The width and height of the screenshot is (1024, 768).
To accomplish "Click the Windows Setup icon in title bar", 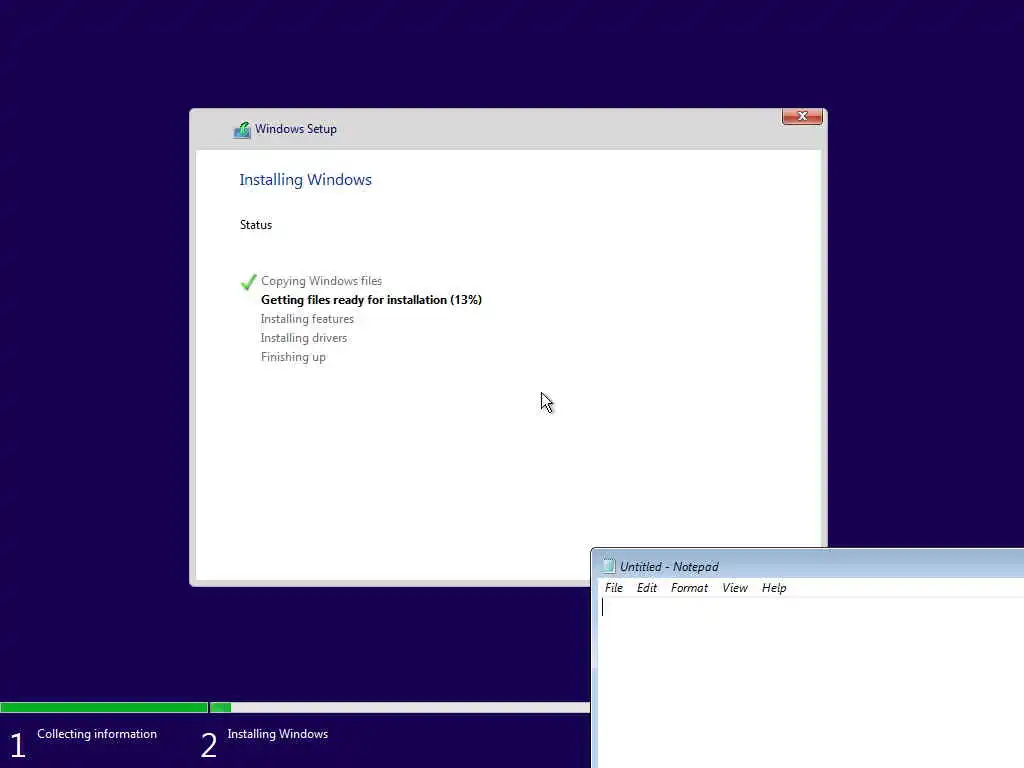I will tap(242, 129).
